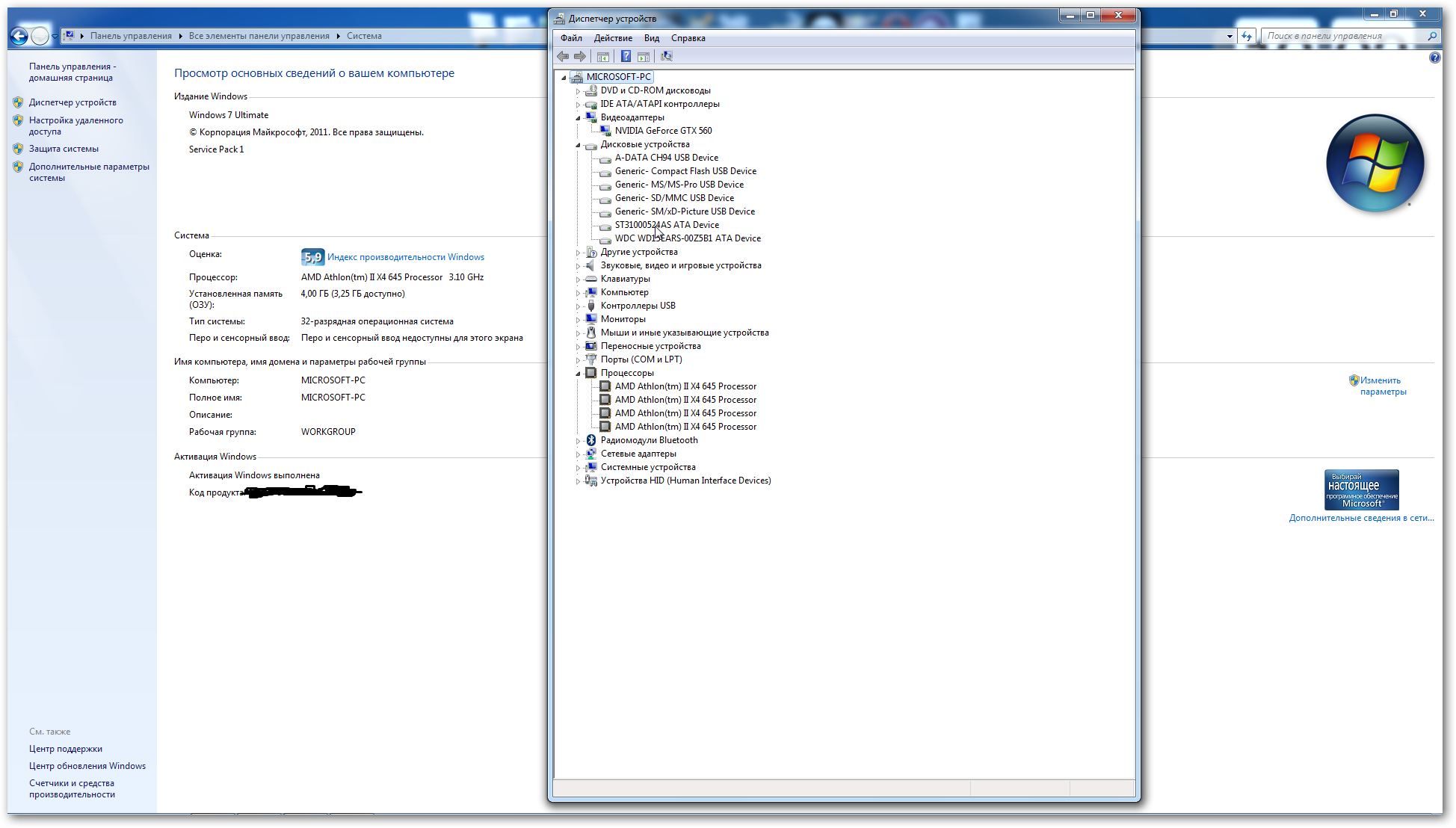The width and height of the screenshot is (1456, 828).
Task: Select 'ST31000524AS ATA Device' row
Action: (x=667, y=225)
